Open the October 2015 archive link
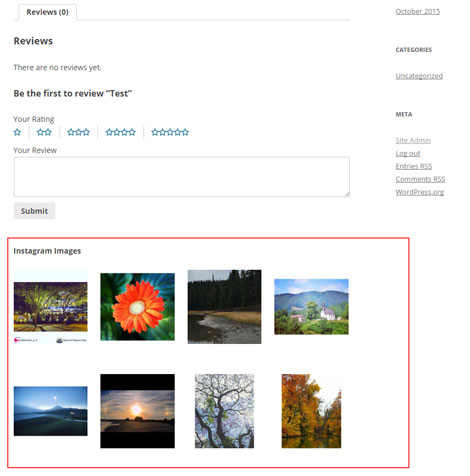The height and width of the screenshot is (476, 470). pos(418,11)
